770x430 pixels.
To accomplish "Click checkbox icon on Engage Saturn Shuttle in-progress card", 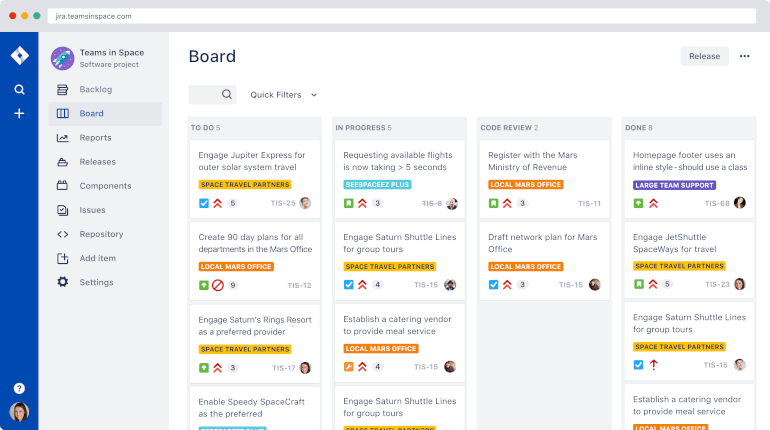I will (349, 285).
